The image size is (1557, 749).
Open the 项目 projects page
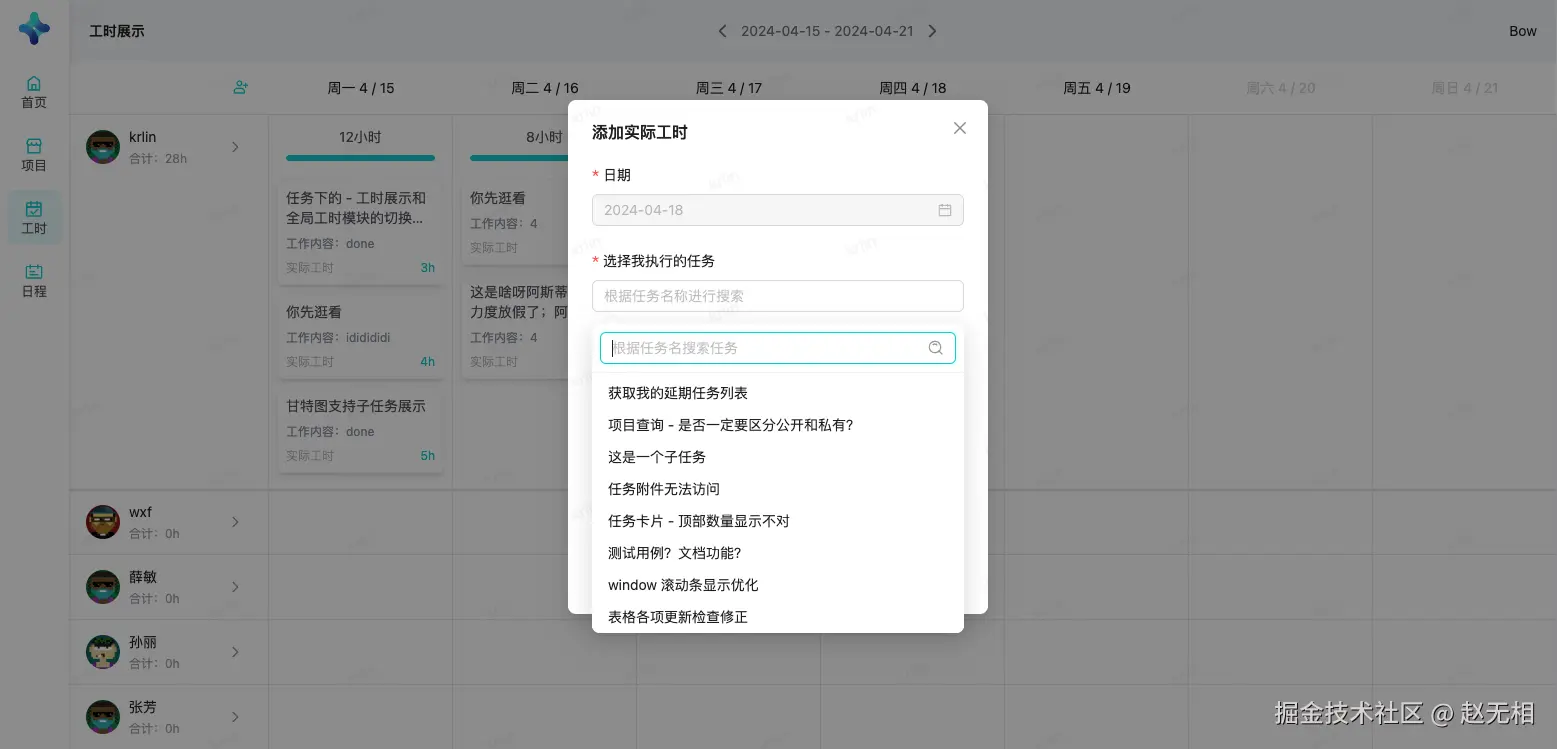(34, 155)
